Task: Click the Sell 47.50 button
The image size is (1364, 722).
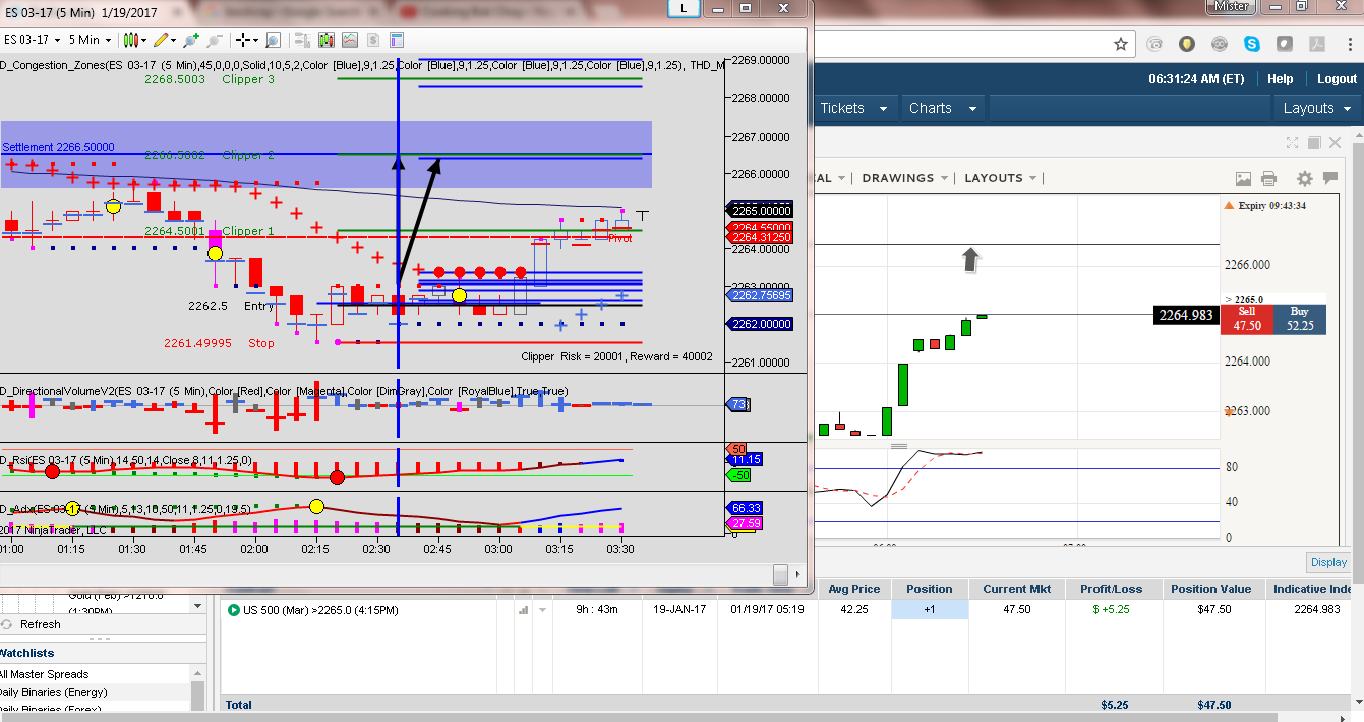Action: point(1246,319)
